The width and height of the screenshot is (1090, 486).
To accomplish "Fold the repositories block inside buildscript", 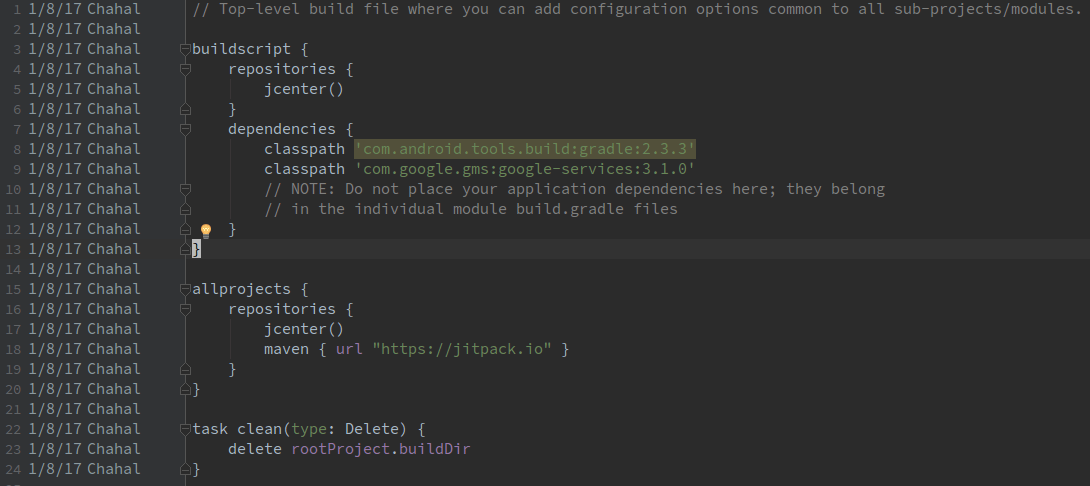I will [185, 69].
